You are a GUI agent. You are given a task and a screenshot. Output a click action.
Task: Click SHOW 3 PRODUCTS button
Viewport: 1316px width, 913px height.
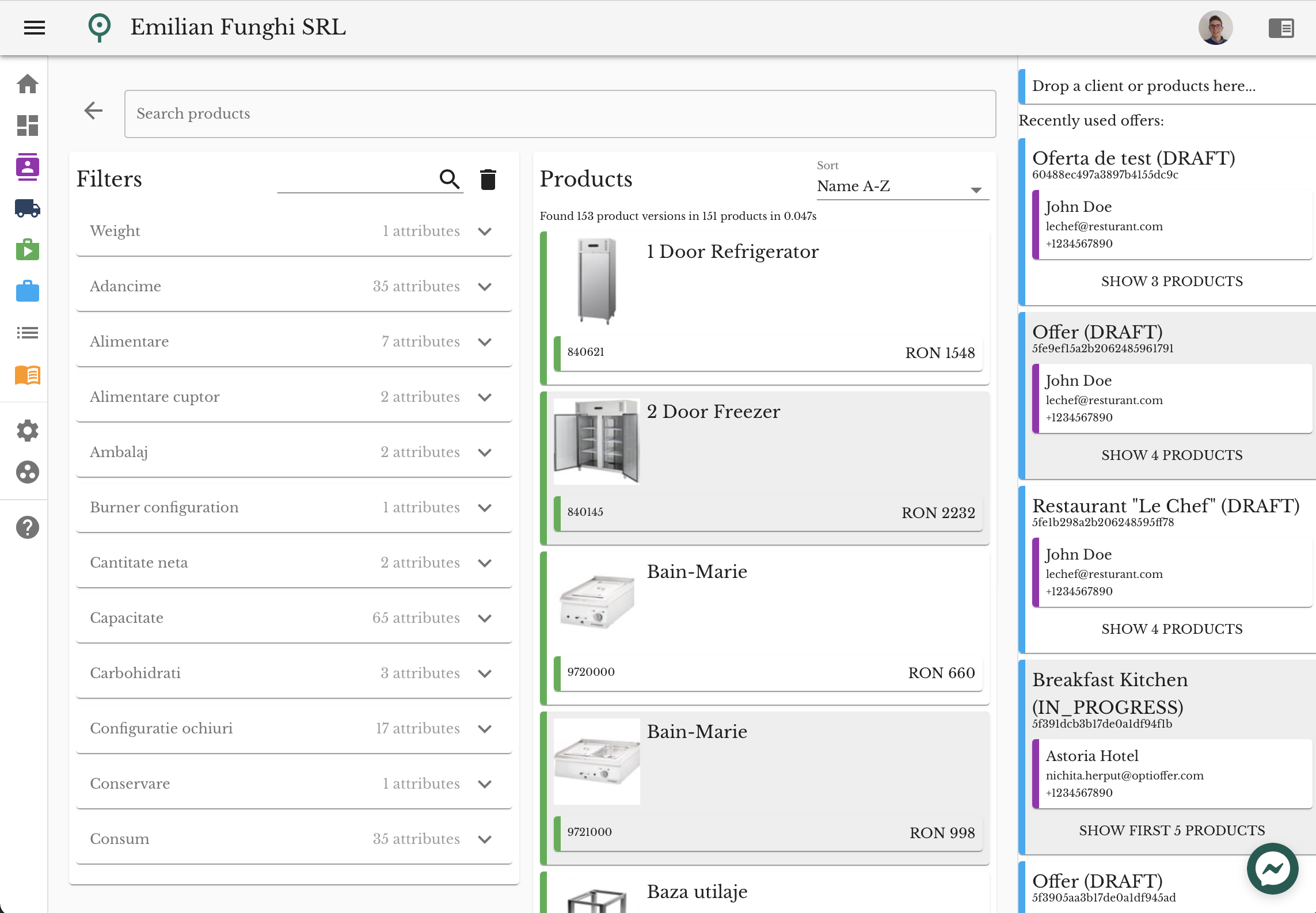(x=1172, y=281)
